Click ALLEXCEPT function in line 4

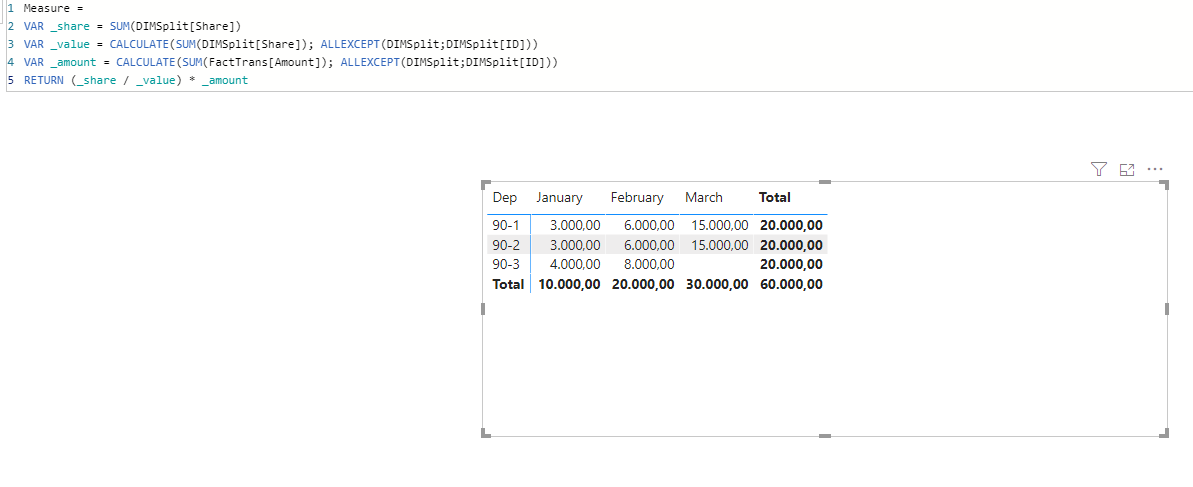[369, 62]
